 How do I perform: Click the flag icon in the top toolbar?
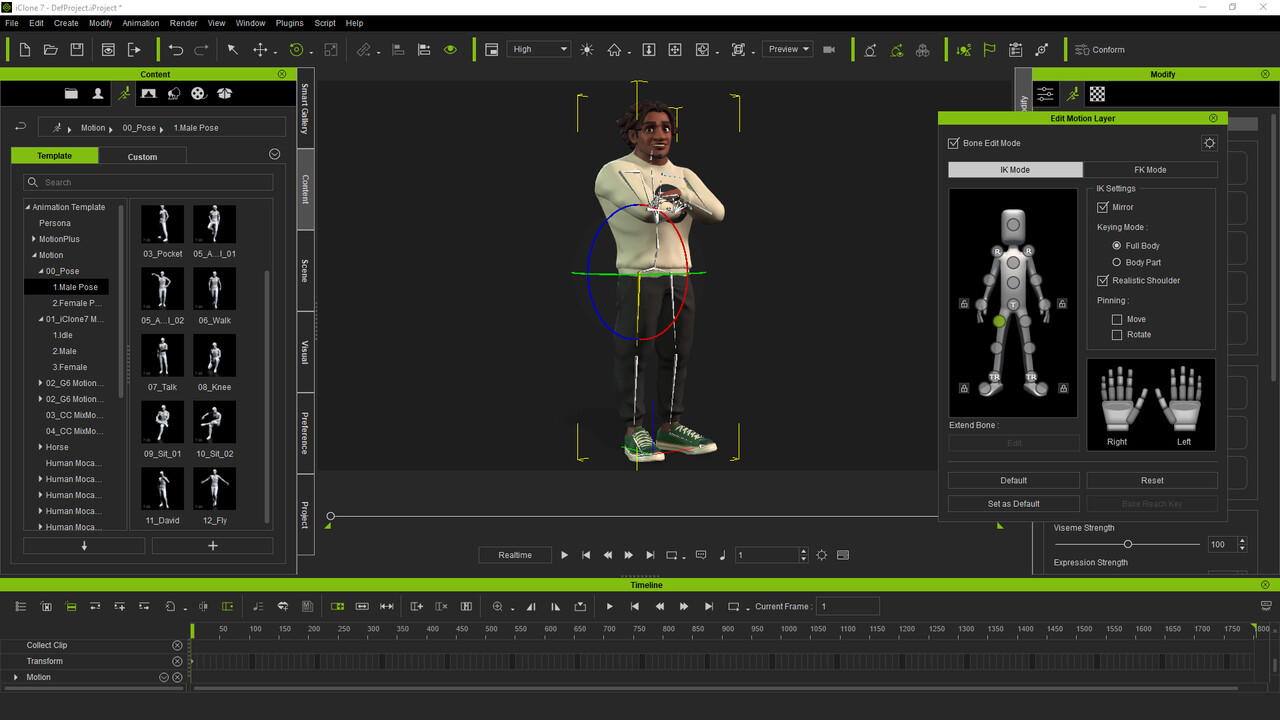pos(989,50)
